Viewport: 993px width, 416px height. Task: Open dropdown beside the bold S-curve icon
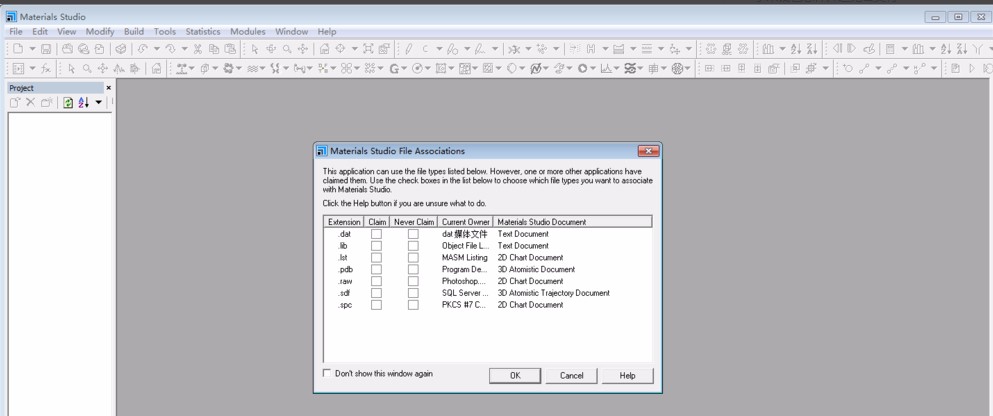pyautogui.click(x=640, y=68)
